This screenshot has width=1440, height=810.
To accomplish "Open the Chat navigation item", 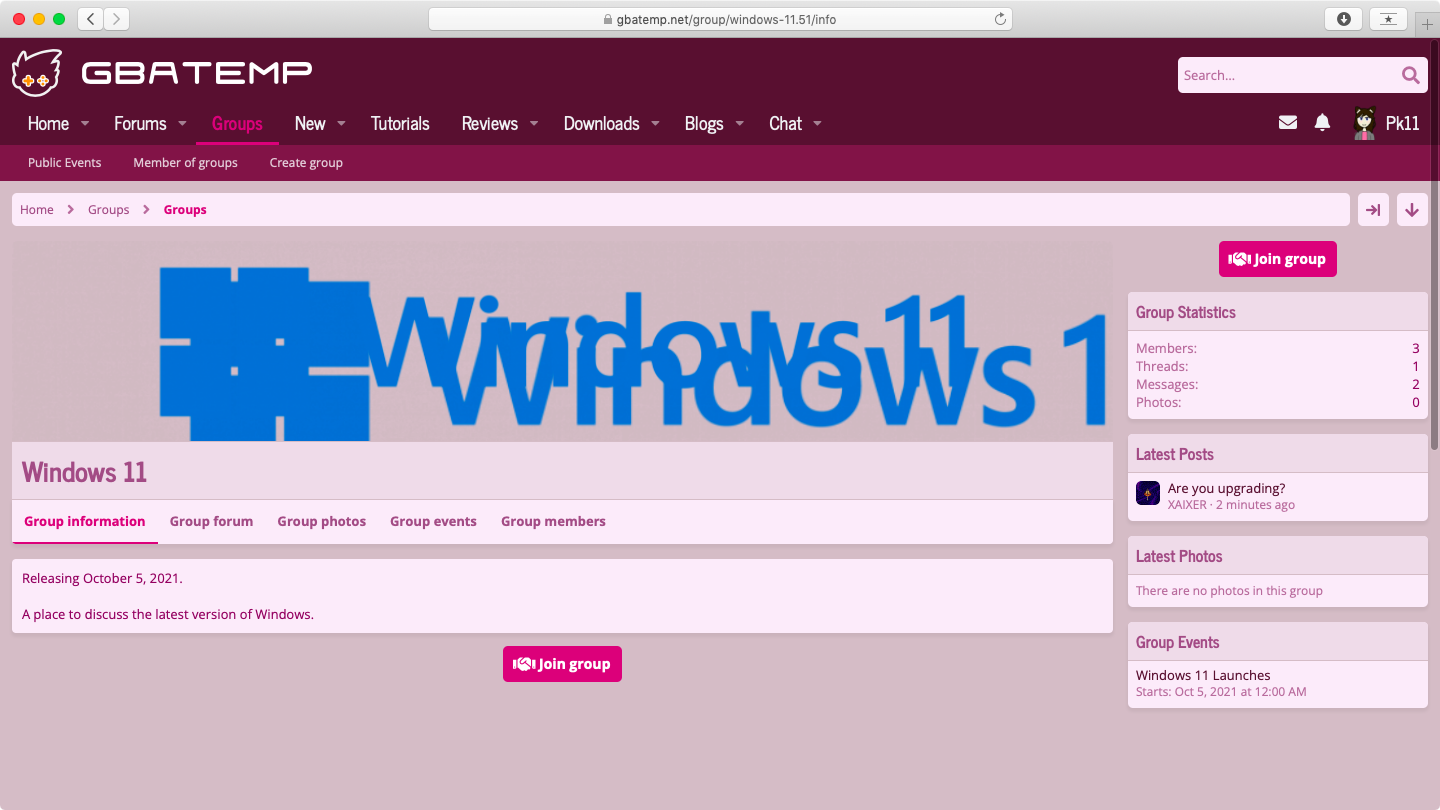I will tap(785, 124).
